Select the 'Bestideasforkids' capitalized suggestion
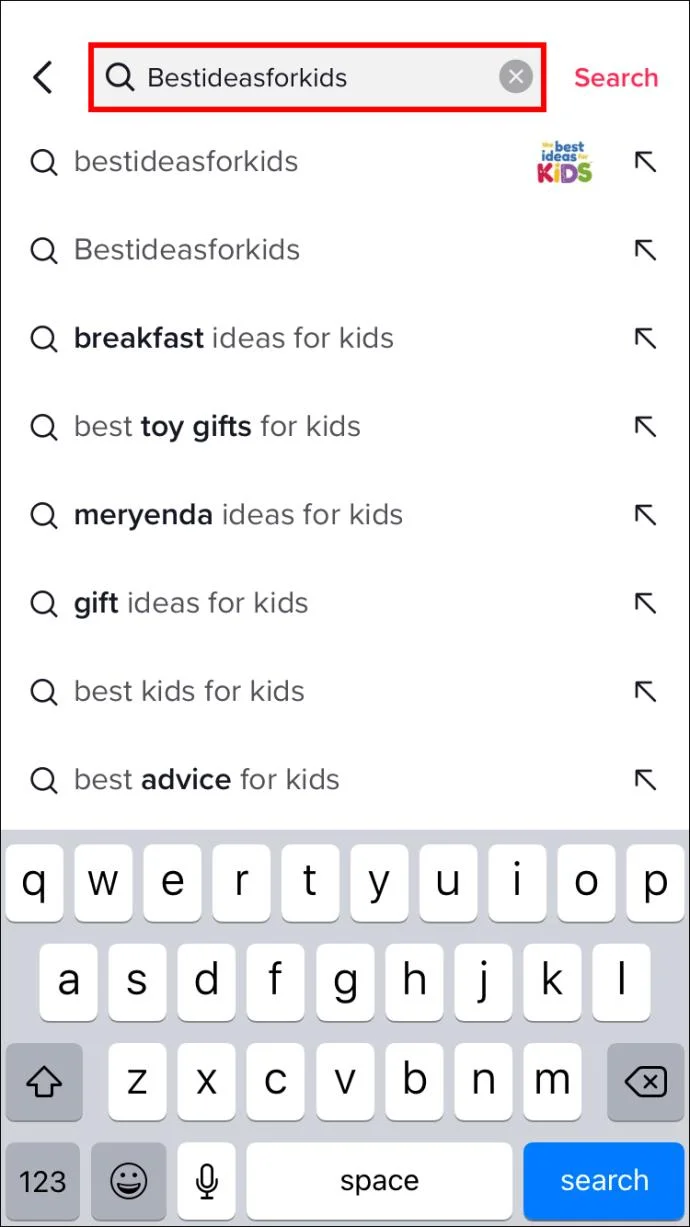Screen dimensions: 690x1227 pyautogui.click(x=185, y=250)
